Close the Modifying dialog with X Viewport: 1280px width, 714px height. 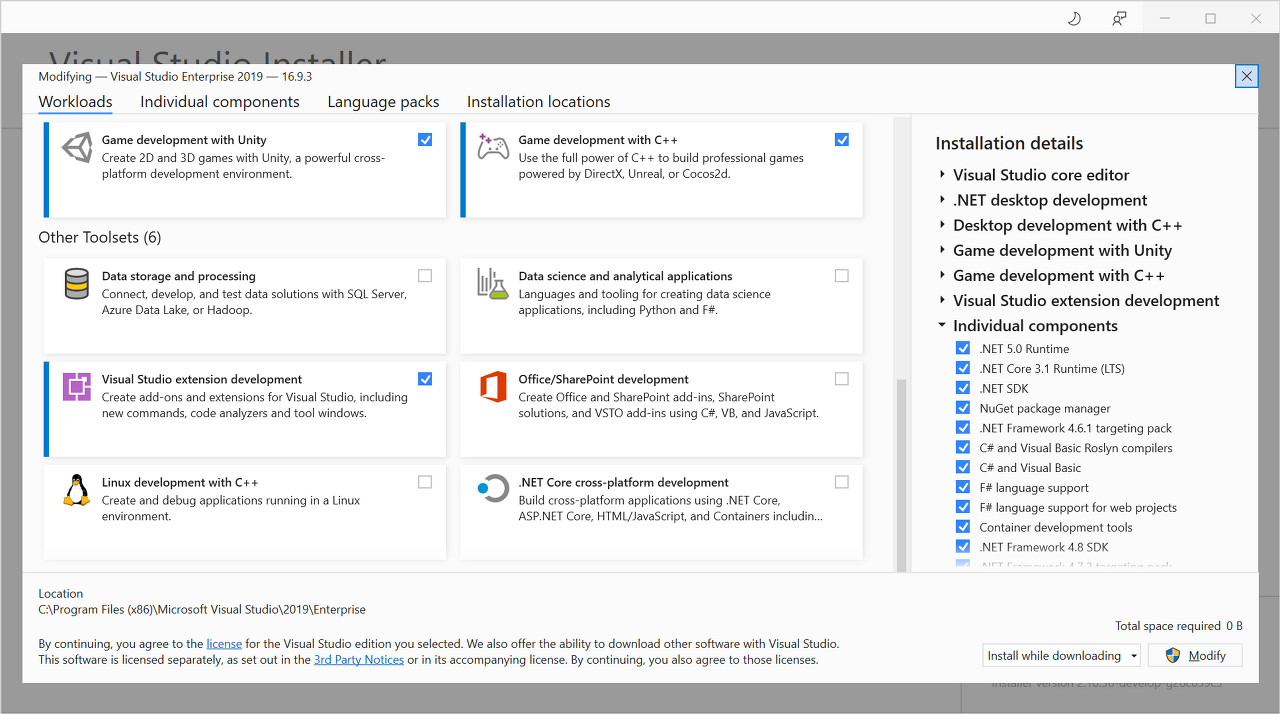tap(1246, 76)
